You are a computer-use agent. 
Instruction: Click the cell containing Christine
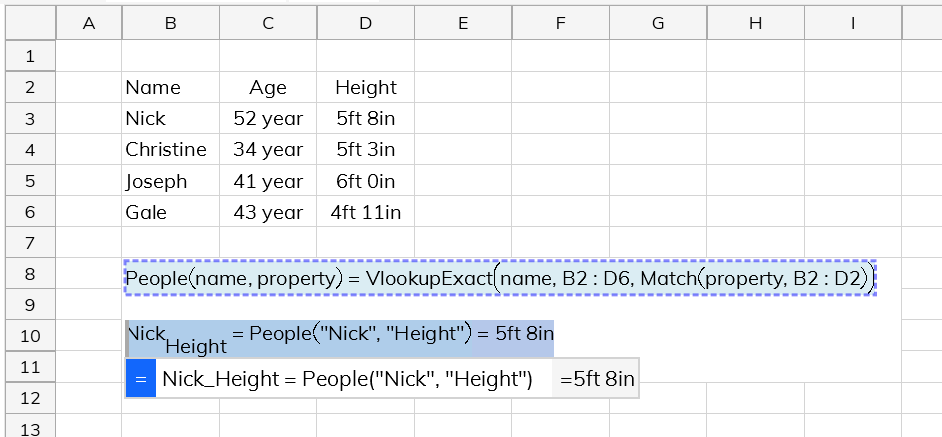171,150
